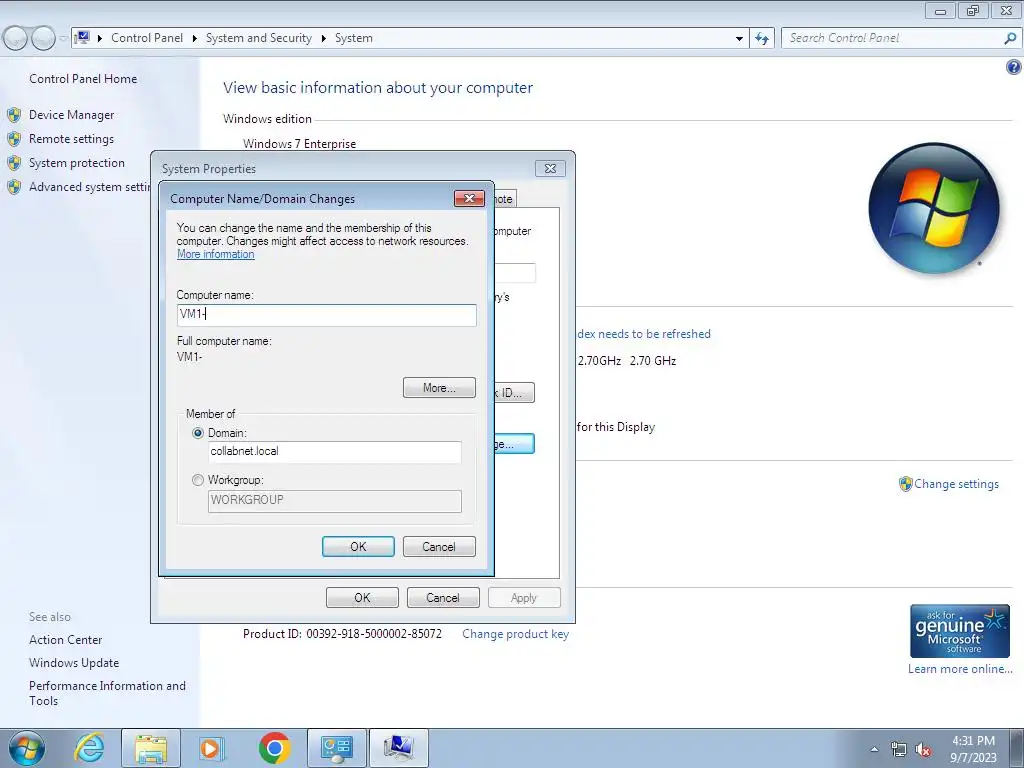Click the shield icon beside Device Manager
Viewport: 1024px width, 768px height.
click(14, 116)
